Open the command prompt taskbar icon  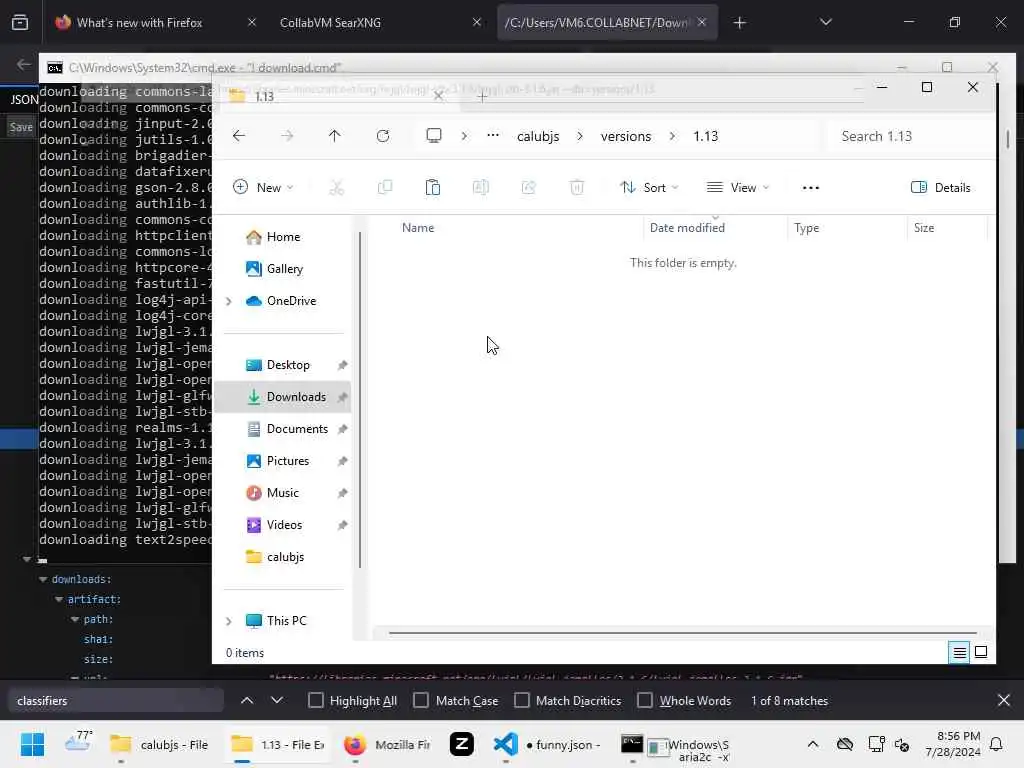coord(632,744)
